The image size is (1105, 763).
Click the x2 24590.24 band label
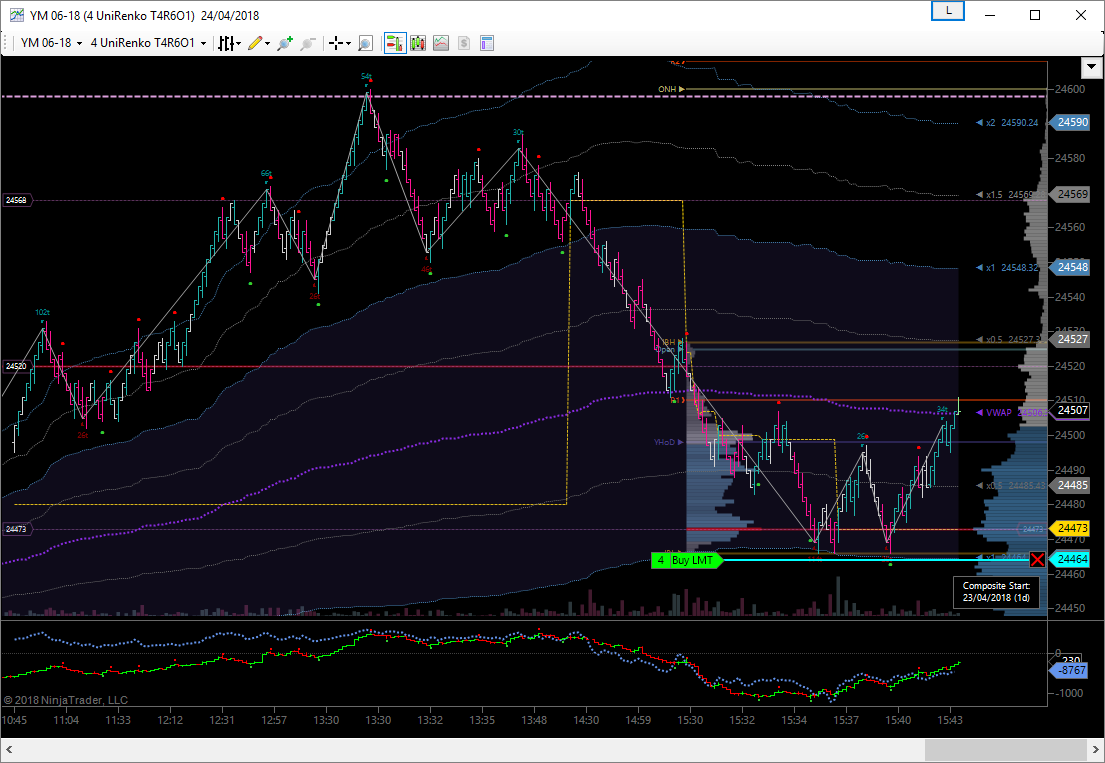[x=1011, y=123]
